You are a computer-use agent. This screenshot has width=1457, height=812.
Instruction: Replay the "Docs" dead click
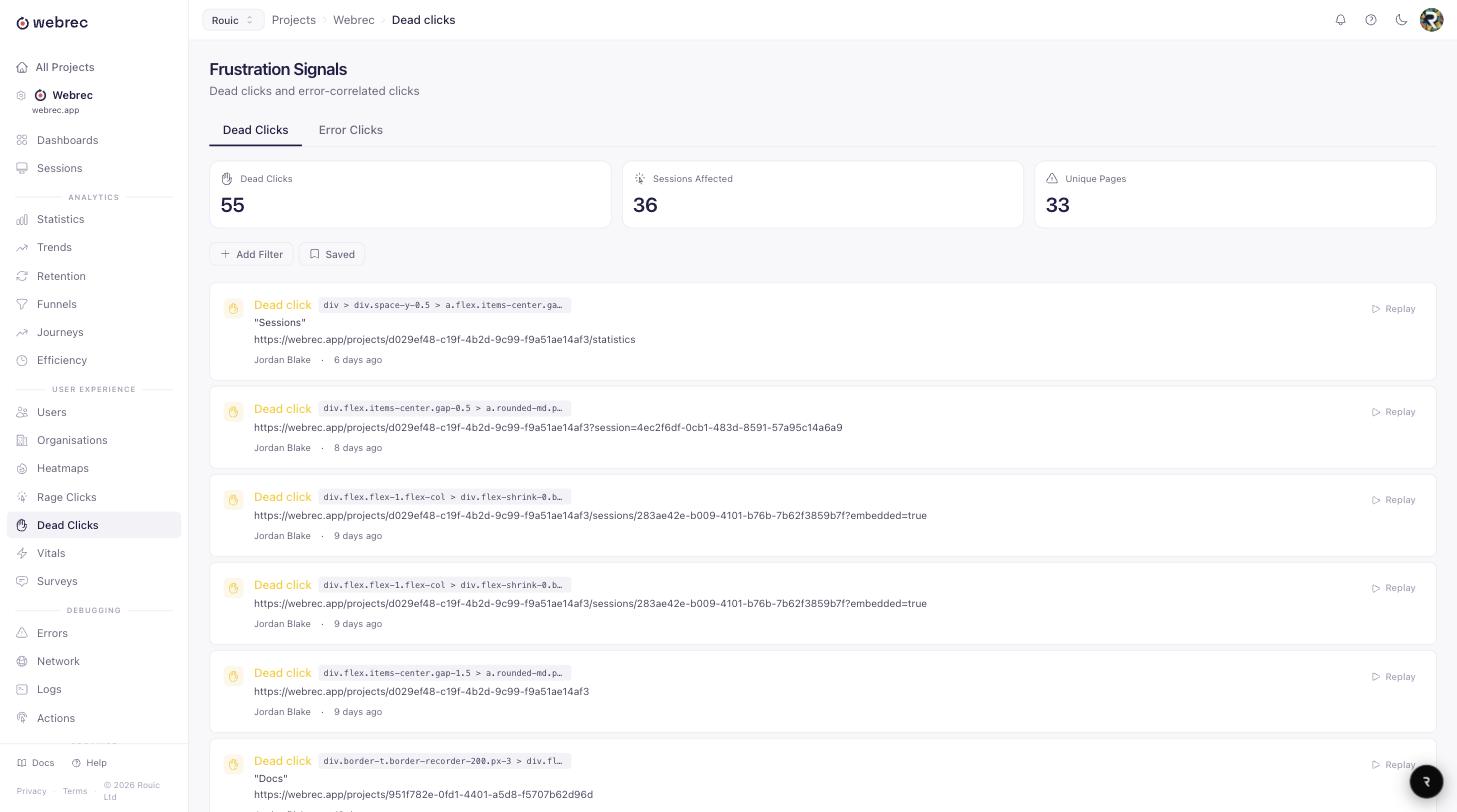(x=1393, y=765)
